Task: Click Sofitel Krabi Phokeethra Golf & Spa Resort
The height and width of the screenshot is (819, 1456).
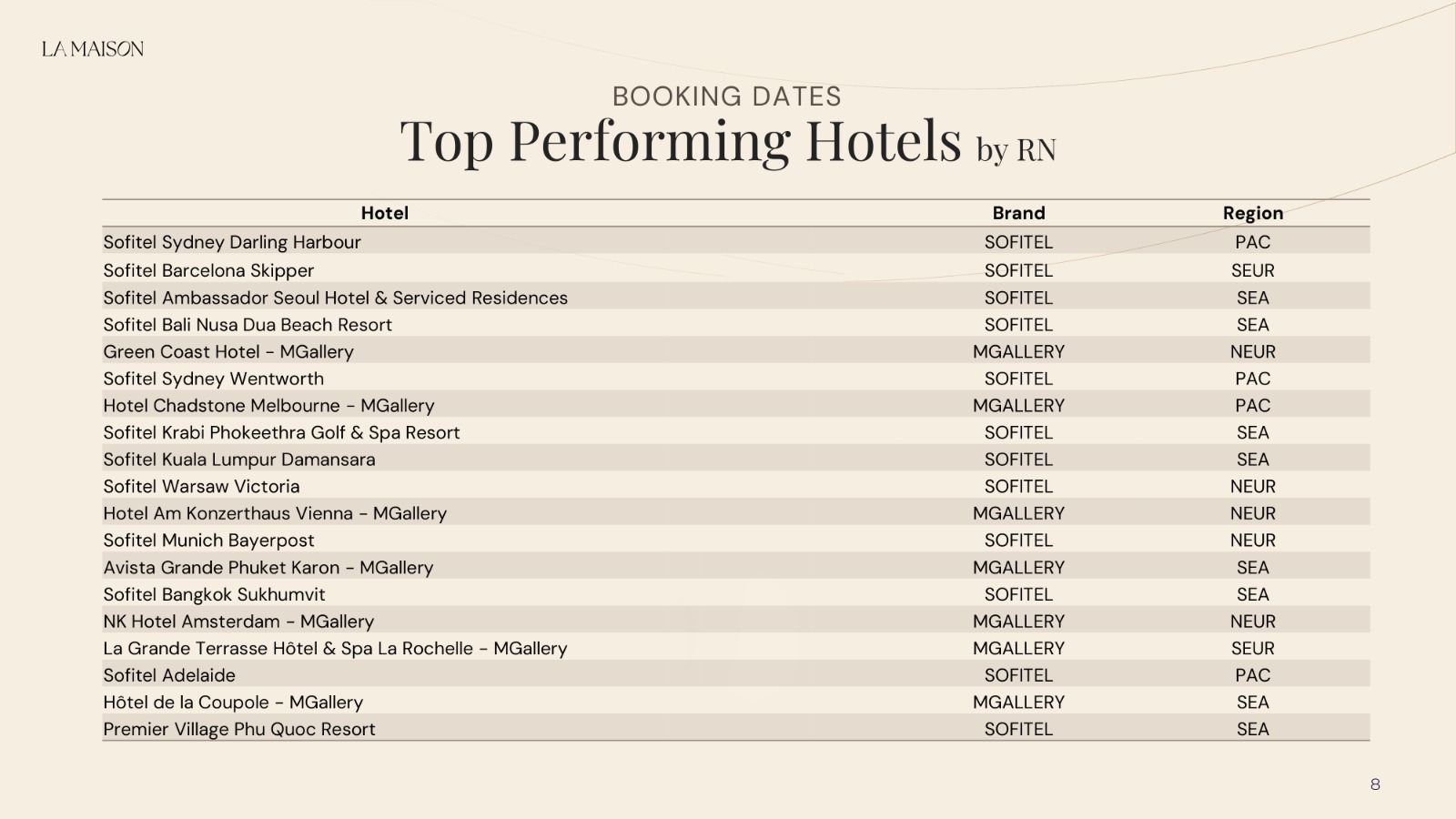Action: tap(281, 432)
